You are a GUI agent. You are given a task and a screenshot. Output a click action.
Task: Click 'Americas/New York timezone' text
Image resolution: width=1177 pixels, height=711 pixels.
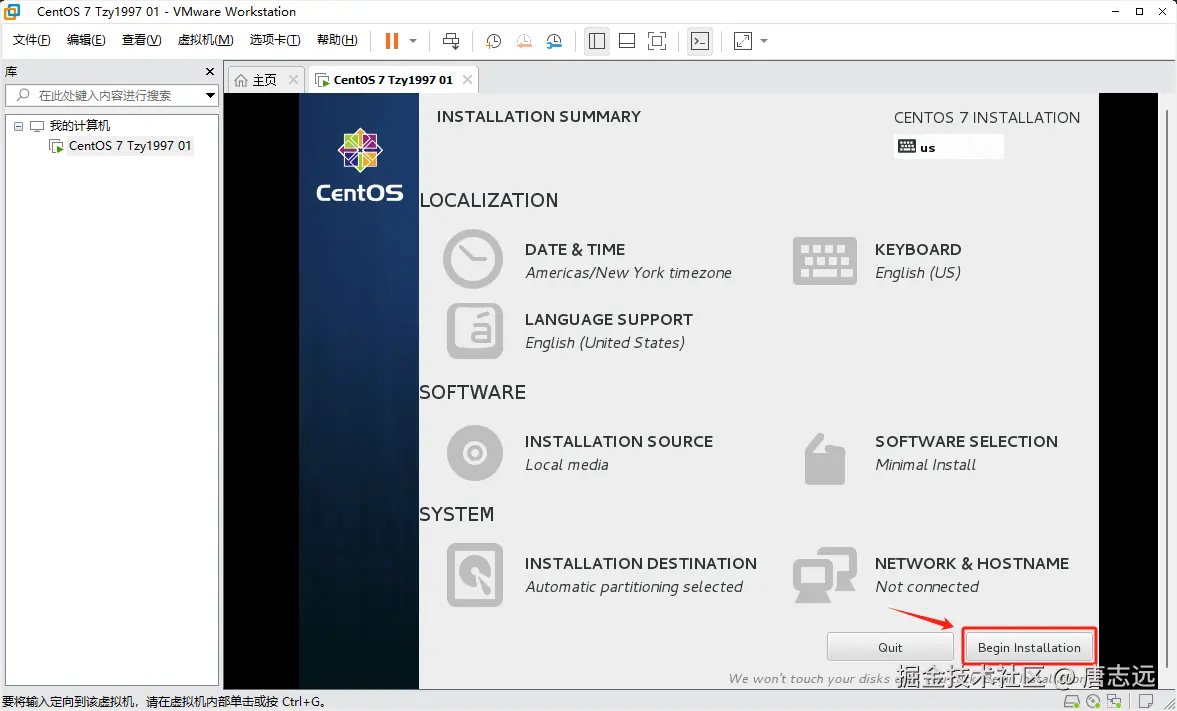[x=628, y=273]
